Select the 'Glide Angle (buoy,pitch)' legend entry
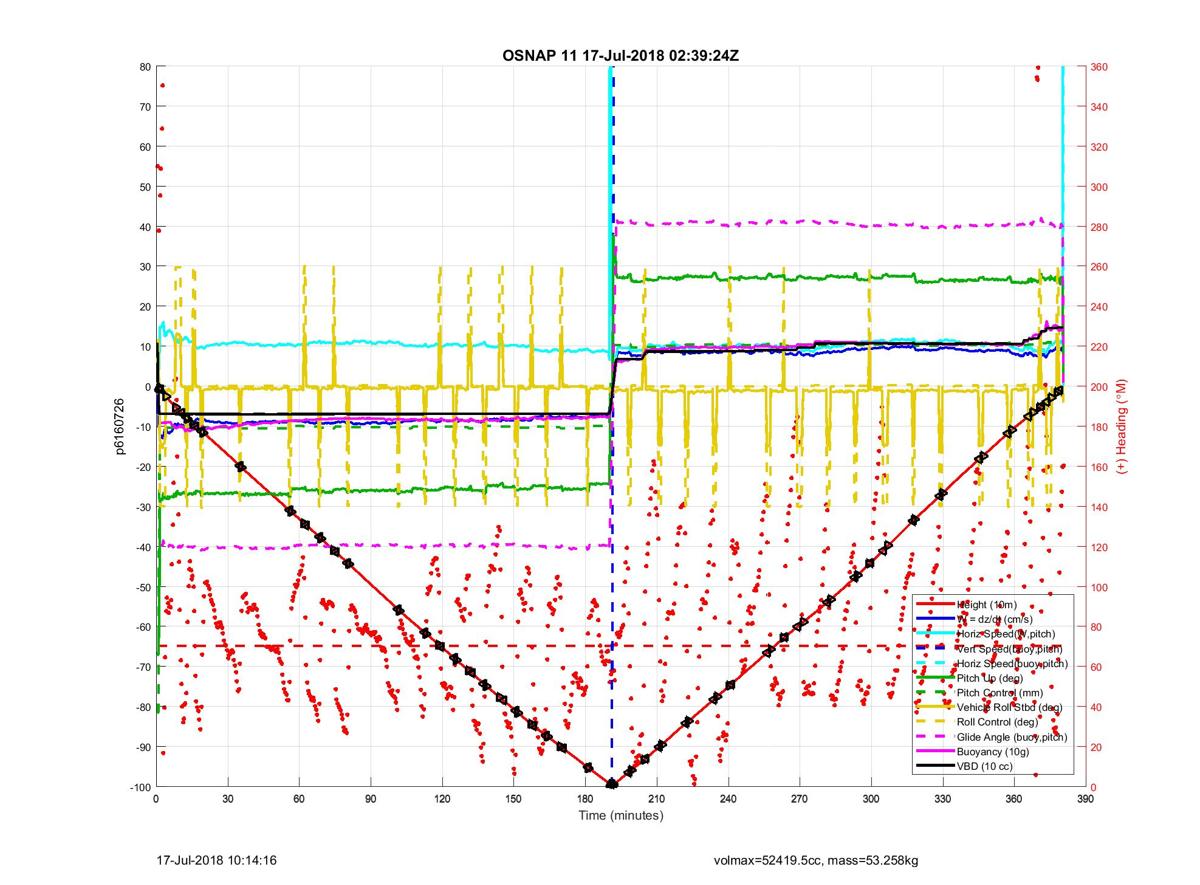This screenshot has height=885, width=1200. (1012, 737)
